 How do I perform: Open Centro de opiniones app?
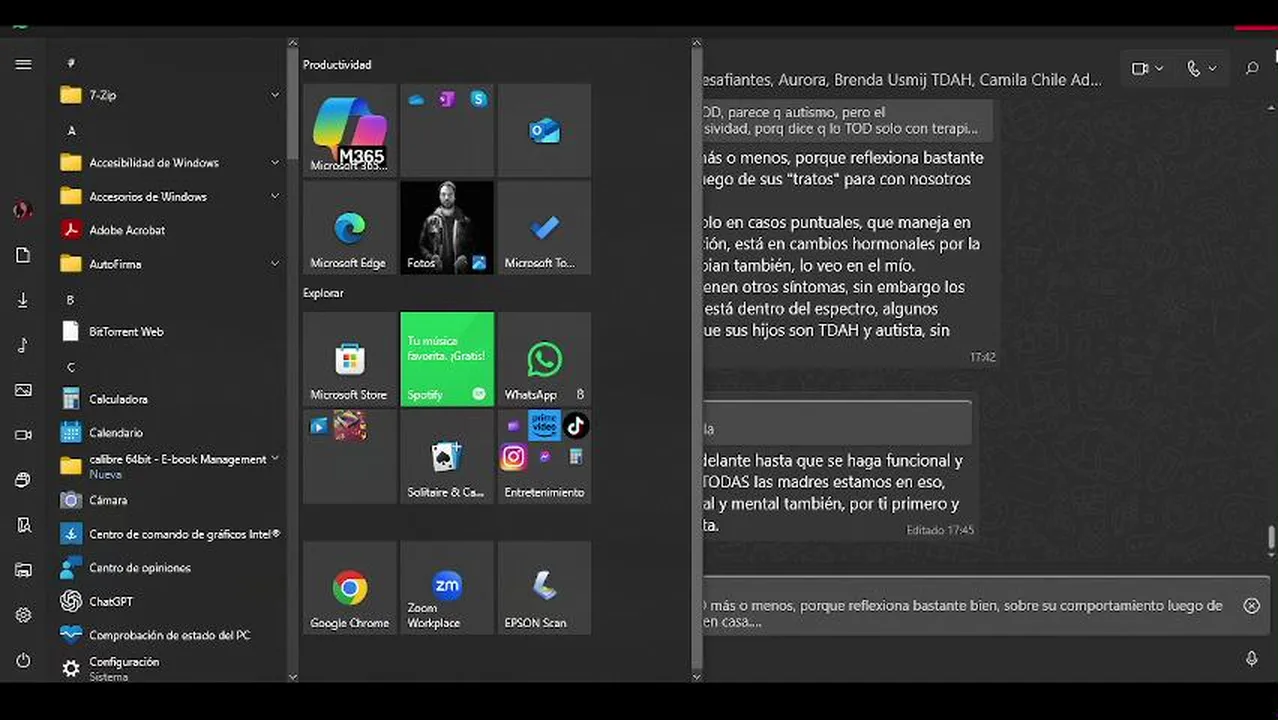click(170, 568)
